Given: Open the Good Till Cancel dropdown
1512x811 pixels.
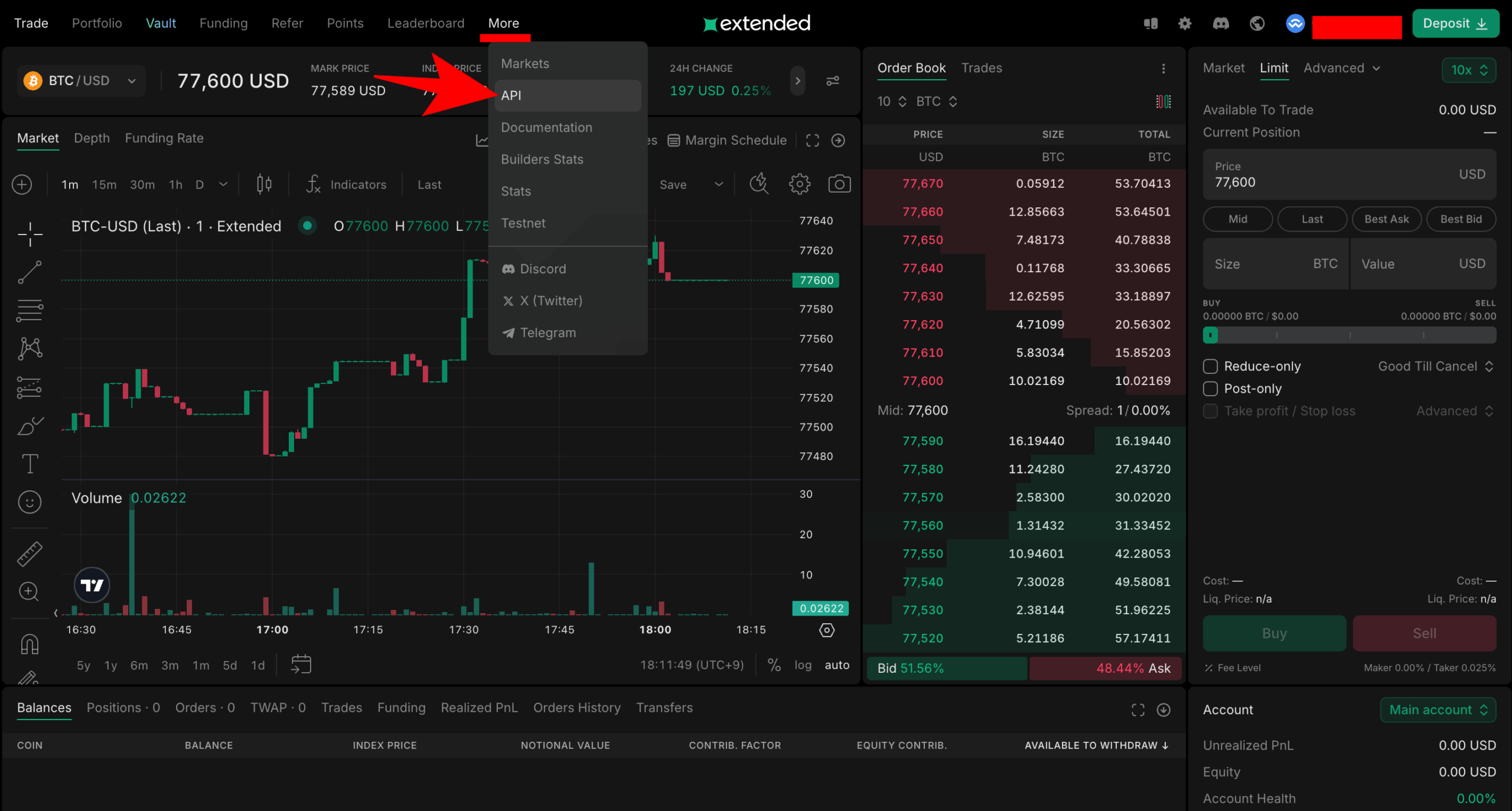Looking at the screenshot, I should 1436,366.
